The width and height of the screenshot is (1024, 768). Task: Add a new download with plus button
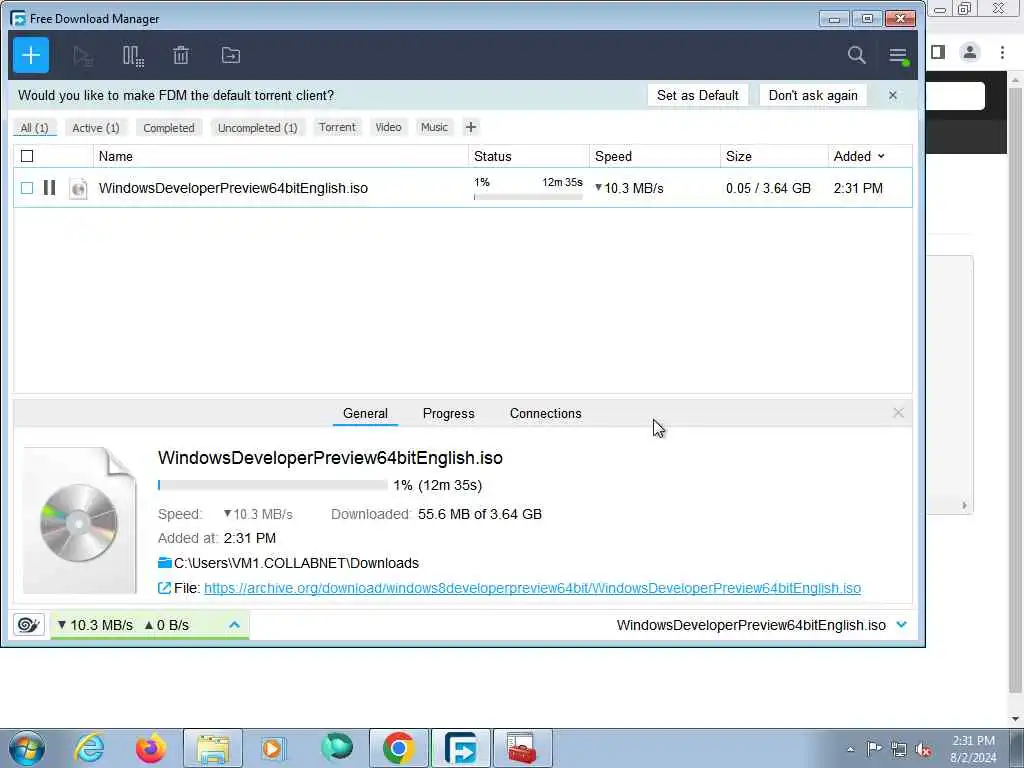point(31,56)
